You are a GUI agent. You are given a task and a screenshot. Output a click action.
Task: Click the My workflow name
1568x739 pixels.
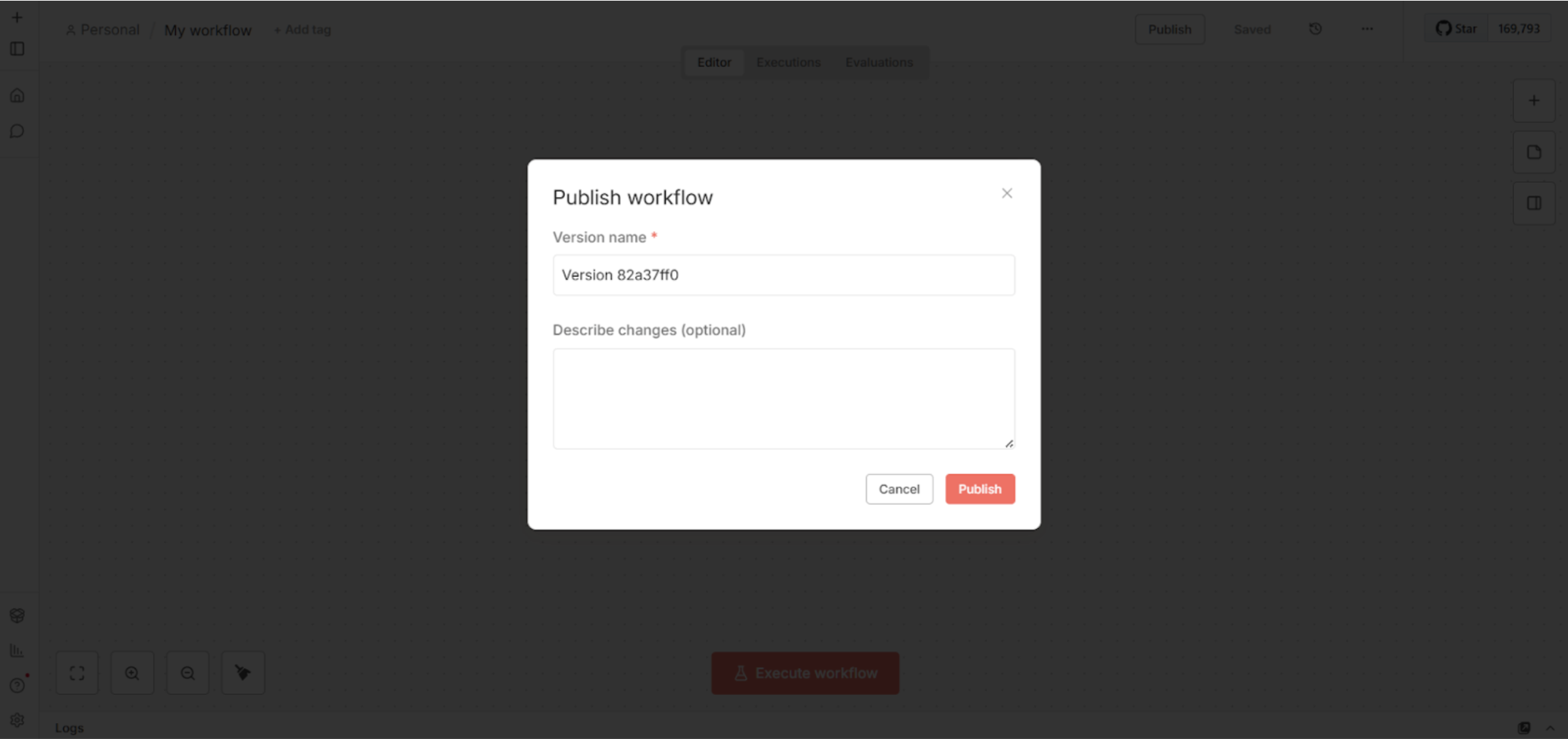coord(208,30)
